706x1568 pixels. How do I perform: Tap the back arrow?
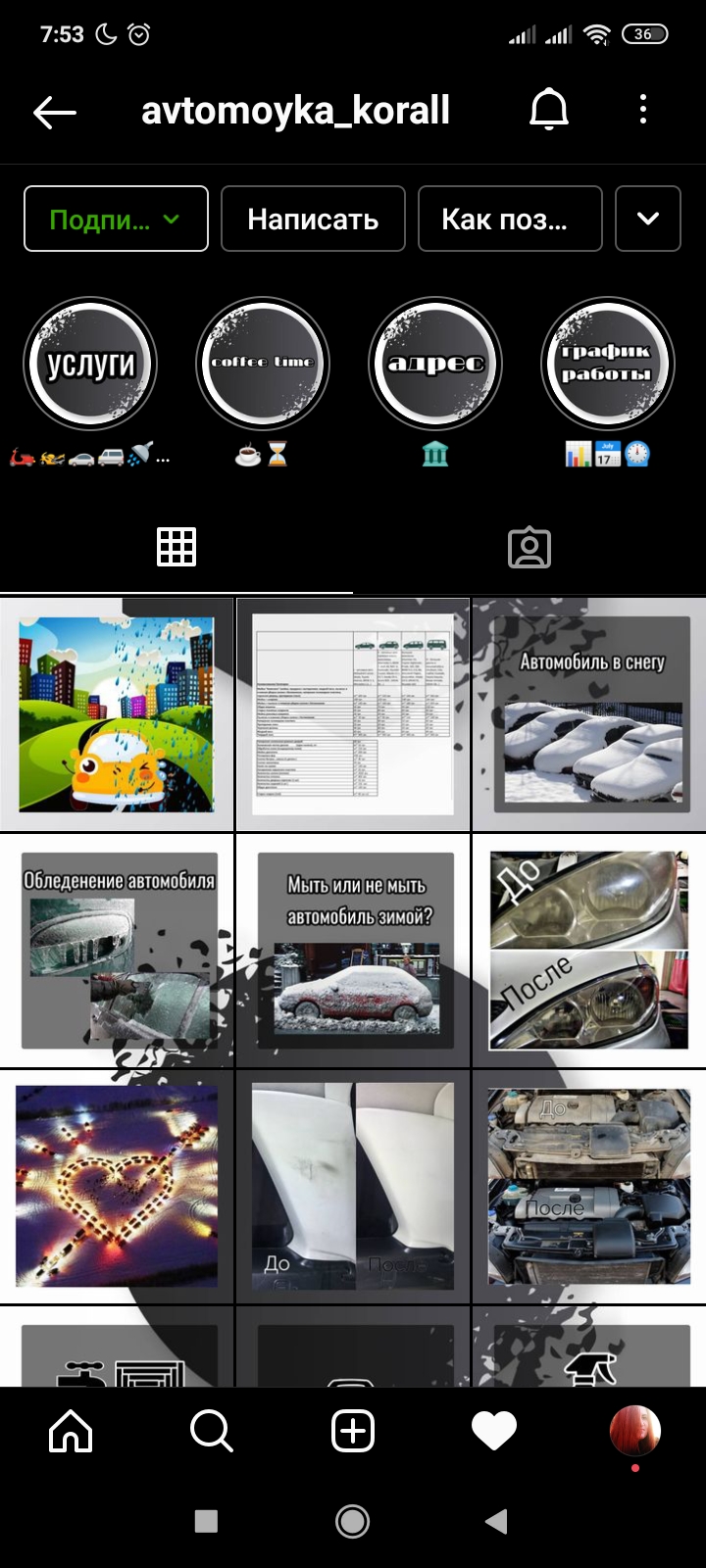pos(55,113)
